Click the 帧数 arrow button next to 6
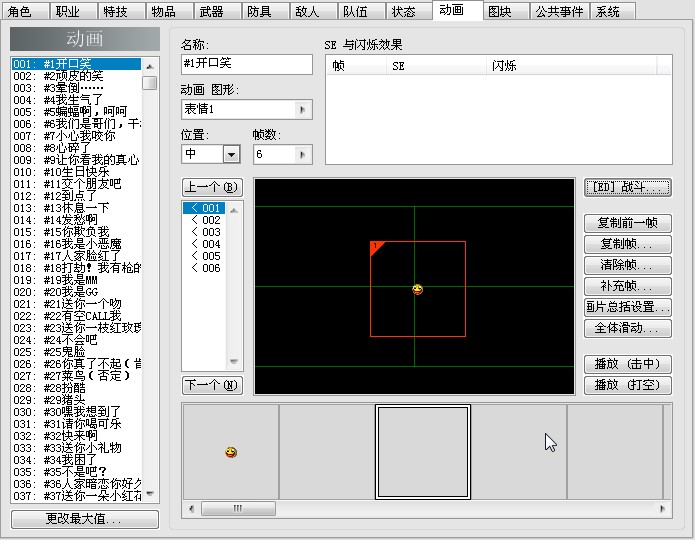Image resolution: width=695 pixels, height=540 pixels. point(303,155)
